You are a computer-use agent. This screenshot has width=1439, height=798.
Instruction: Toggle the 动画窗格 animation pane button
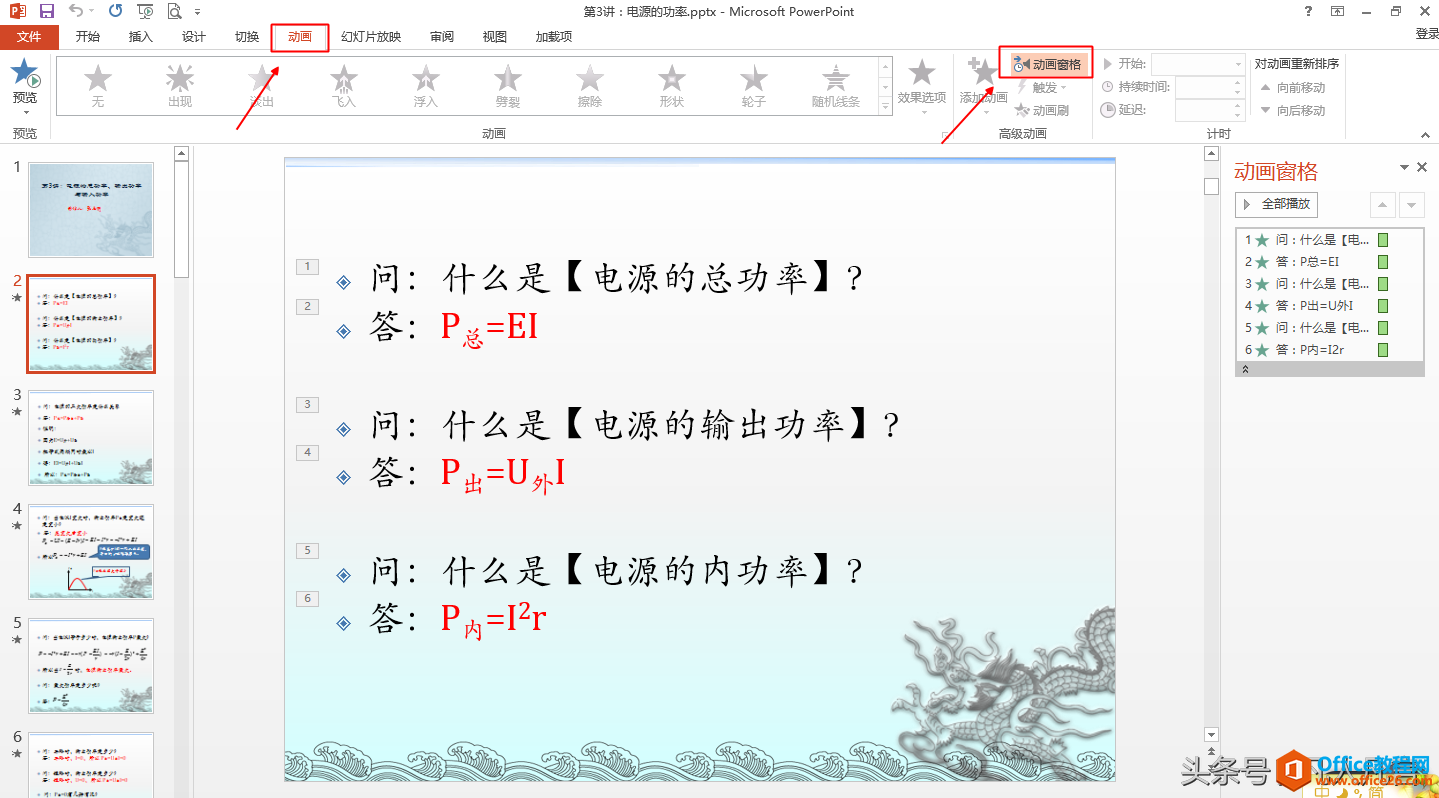coord(1047,64)
